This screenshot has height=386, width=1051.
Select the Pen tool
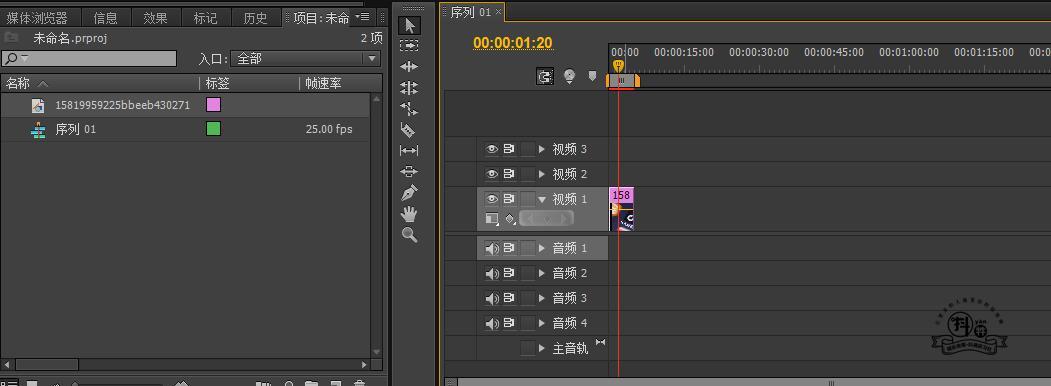tap(409, 193)
